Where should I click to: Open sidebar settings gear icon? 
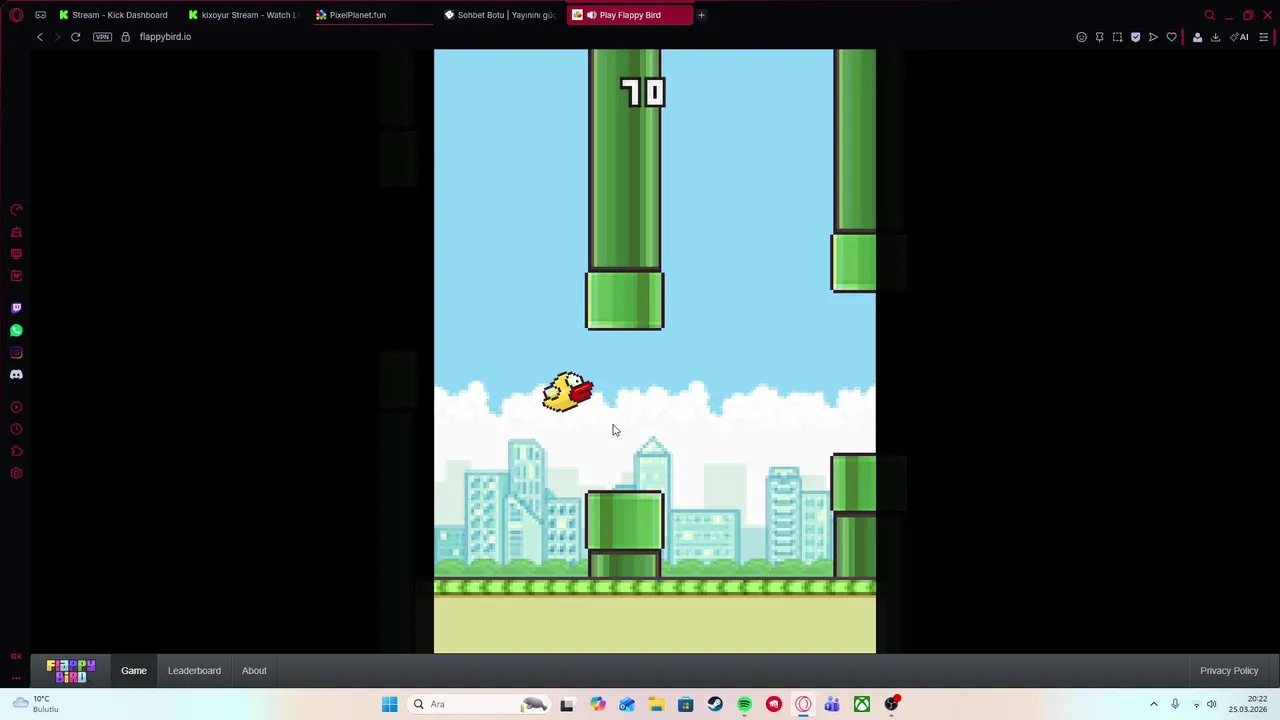tap(16, 473)
